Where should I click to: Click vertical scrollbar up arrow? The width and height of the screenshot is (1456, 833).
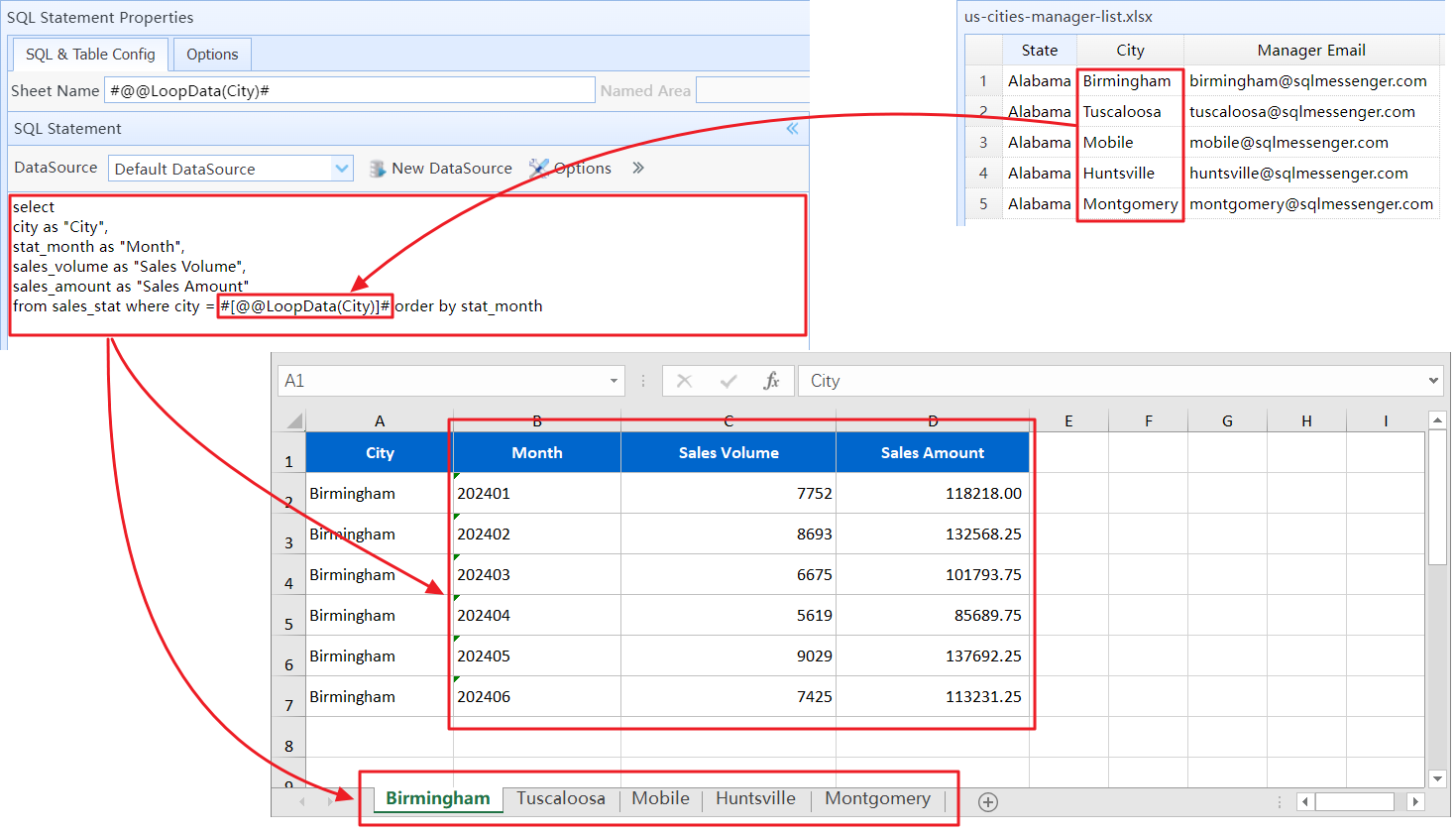(x=1437, y=420)
